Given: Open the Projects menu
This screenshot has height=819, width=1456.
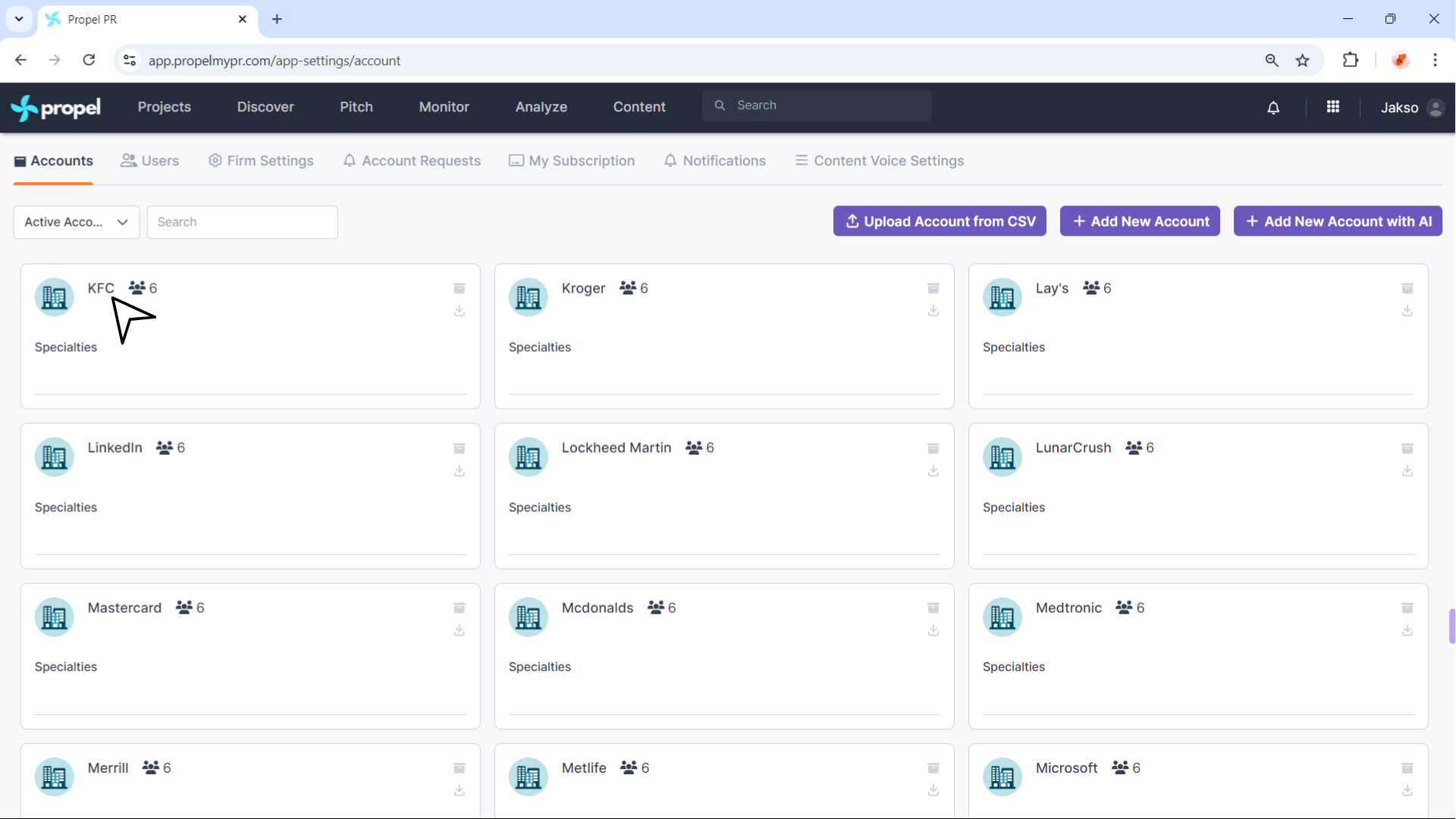Looking at the screenshot, I should tap(164, 107).
